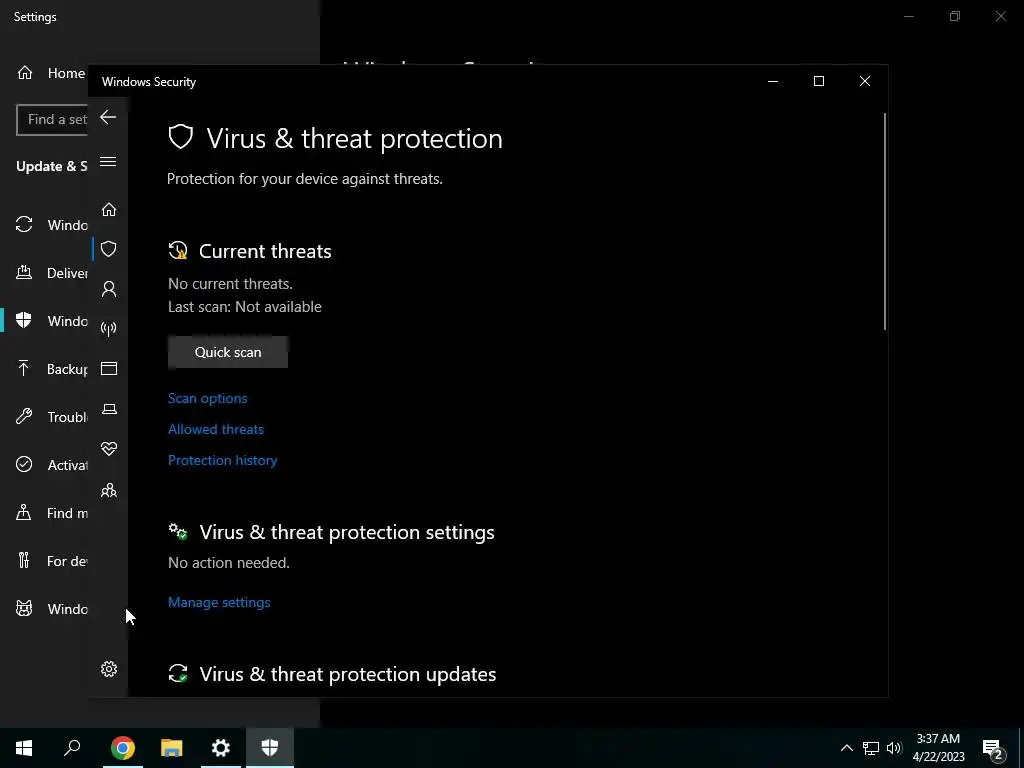Click the Windows Security vertical scrollbar
The height and width of the screenshot is (768, 1024).
pos(885,222)
